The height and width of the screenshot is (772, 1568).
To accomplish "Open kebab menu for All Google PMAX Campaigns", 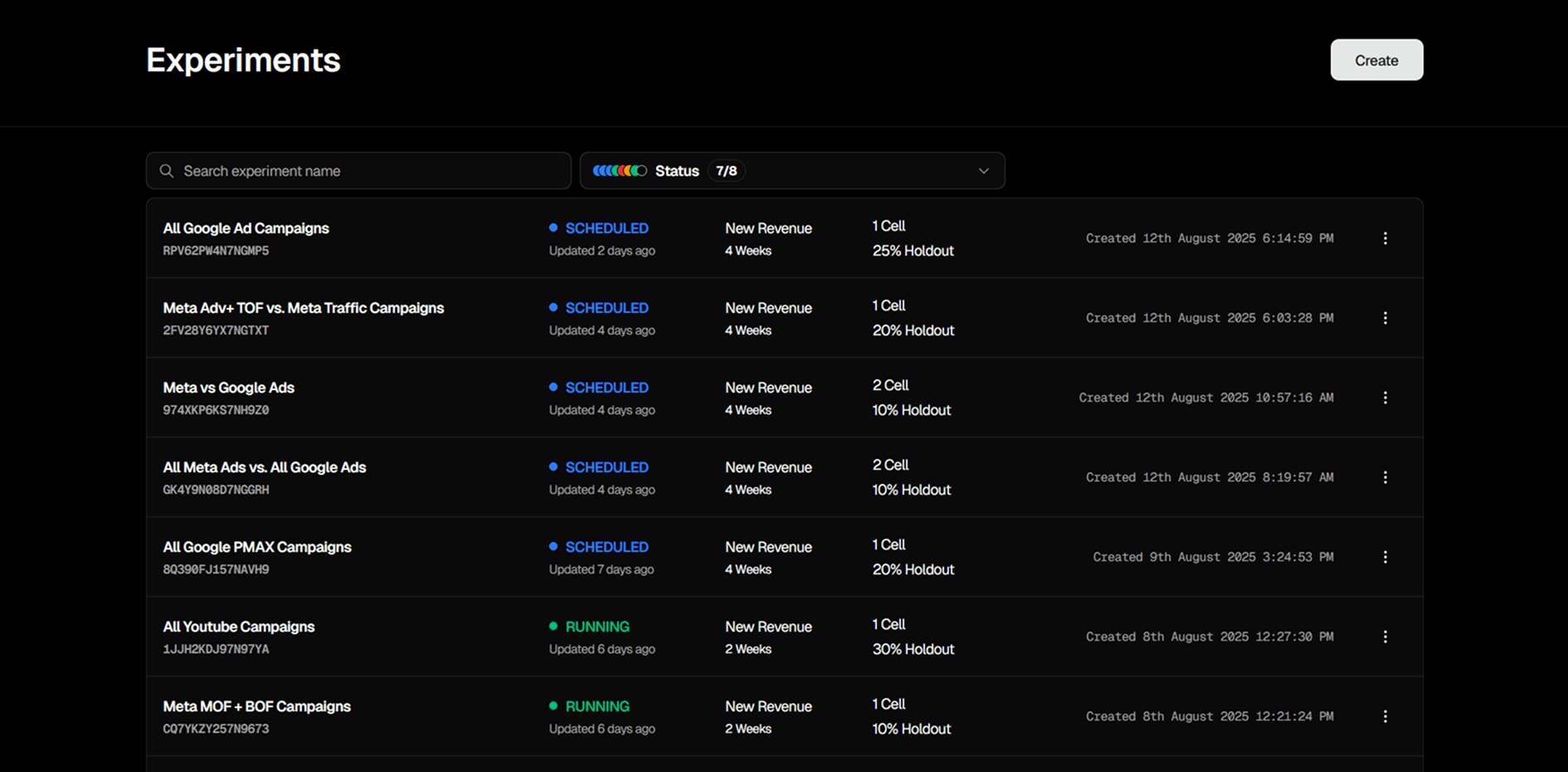I will click(1385, 557).
